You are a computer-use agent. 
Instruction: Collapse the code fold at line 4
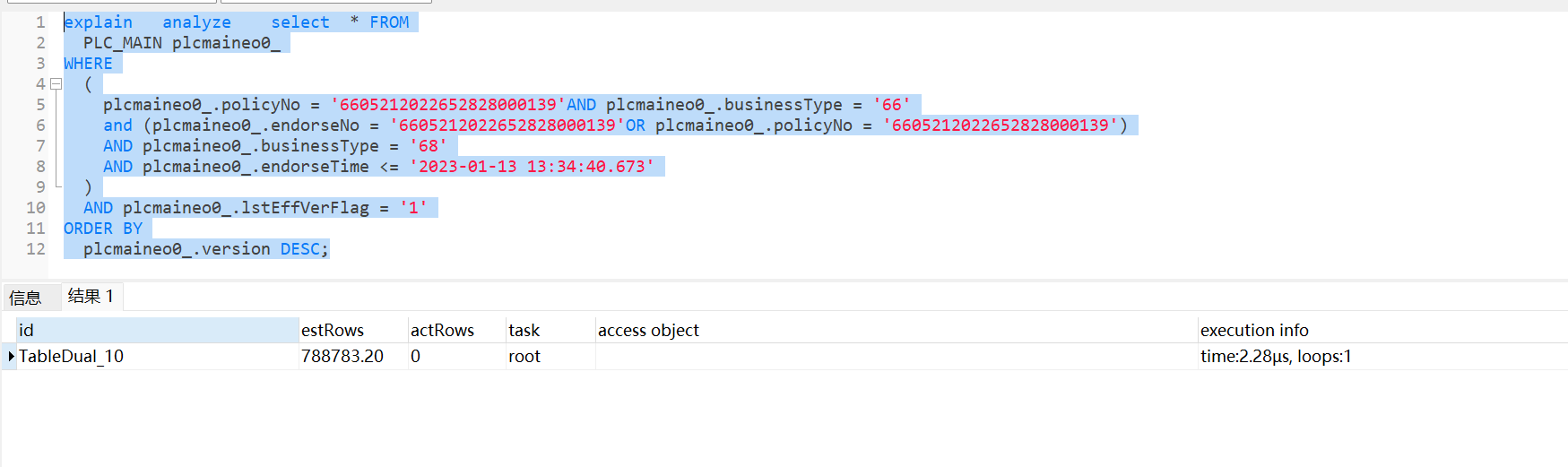pyautogui.click(x=56, y=84)
